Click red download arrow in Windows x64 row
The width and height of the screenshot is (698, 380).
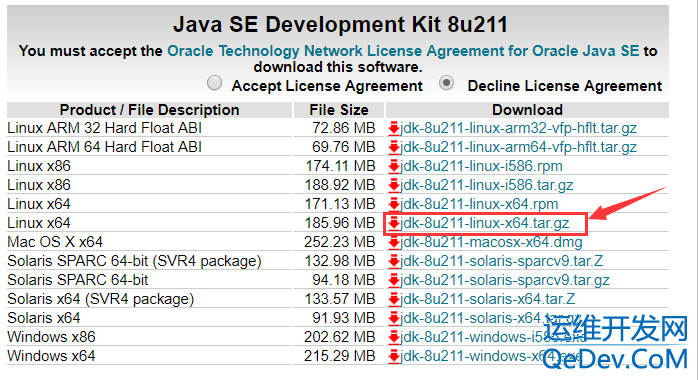click(x=394, y=356)
